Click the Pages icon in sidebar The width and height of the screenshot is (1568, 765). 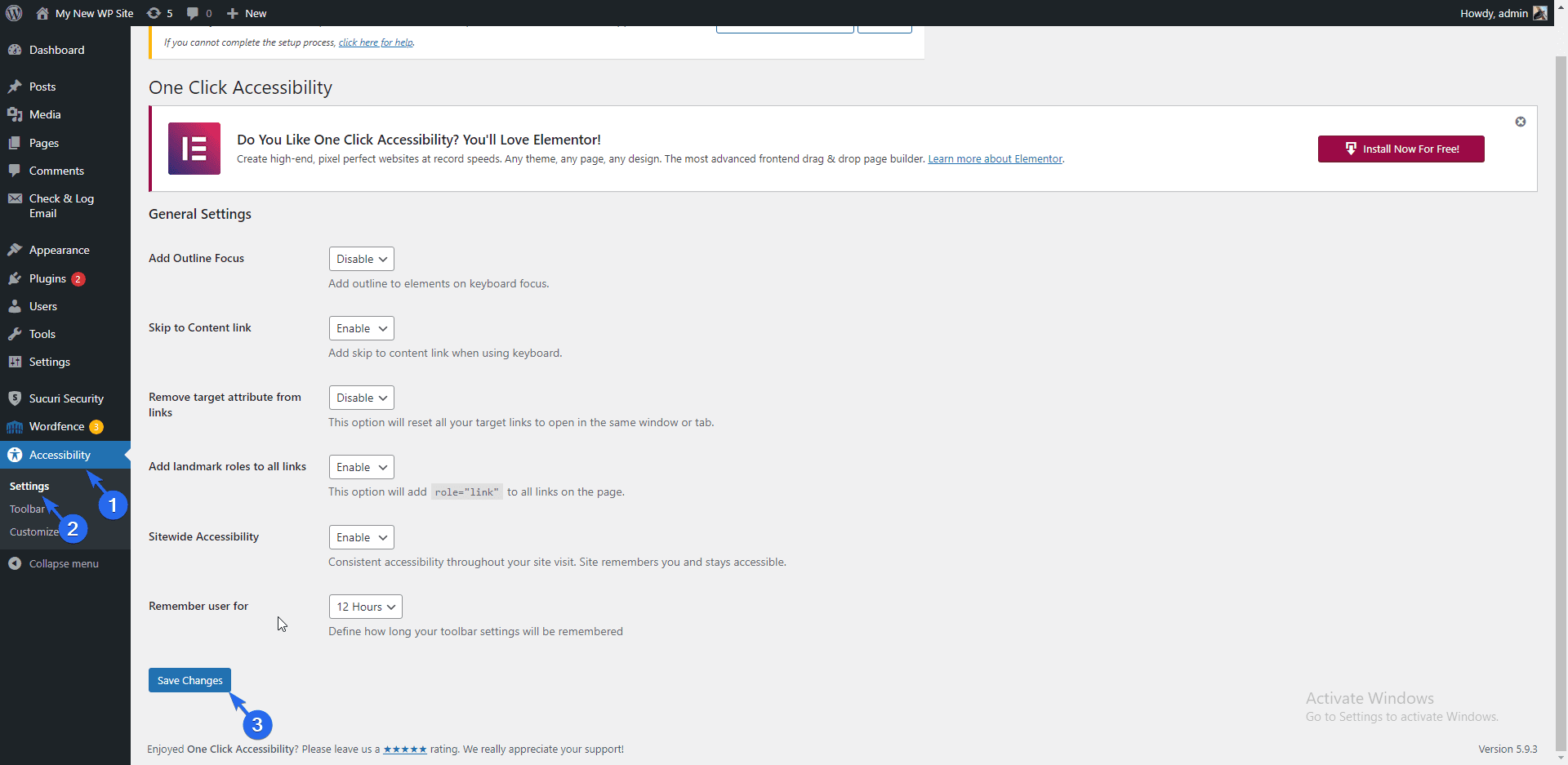point(15,143)
